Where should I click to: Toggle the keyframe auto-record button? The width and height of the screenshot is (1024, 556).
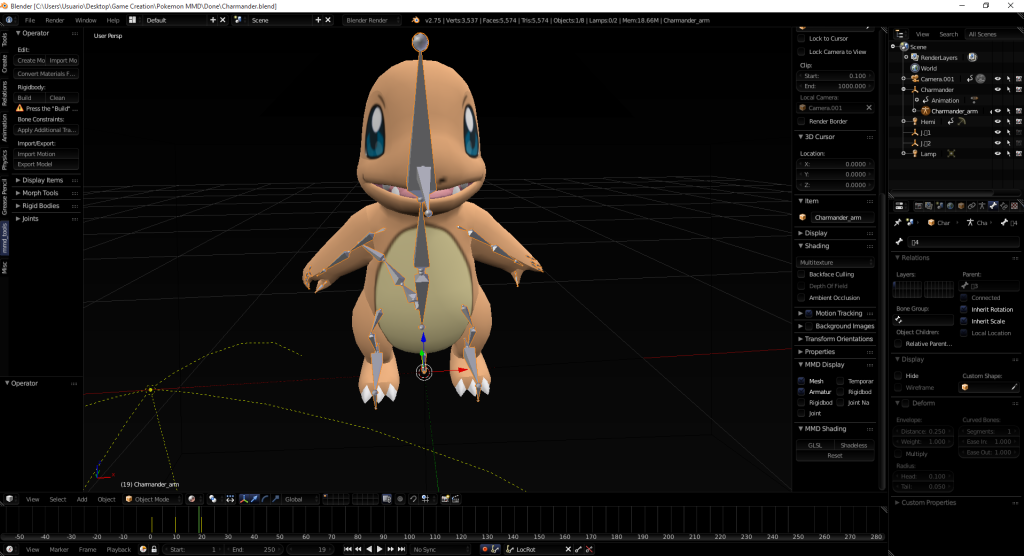pyautogui.click(x=485, y=549)
